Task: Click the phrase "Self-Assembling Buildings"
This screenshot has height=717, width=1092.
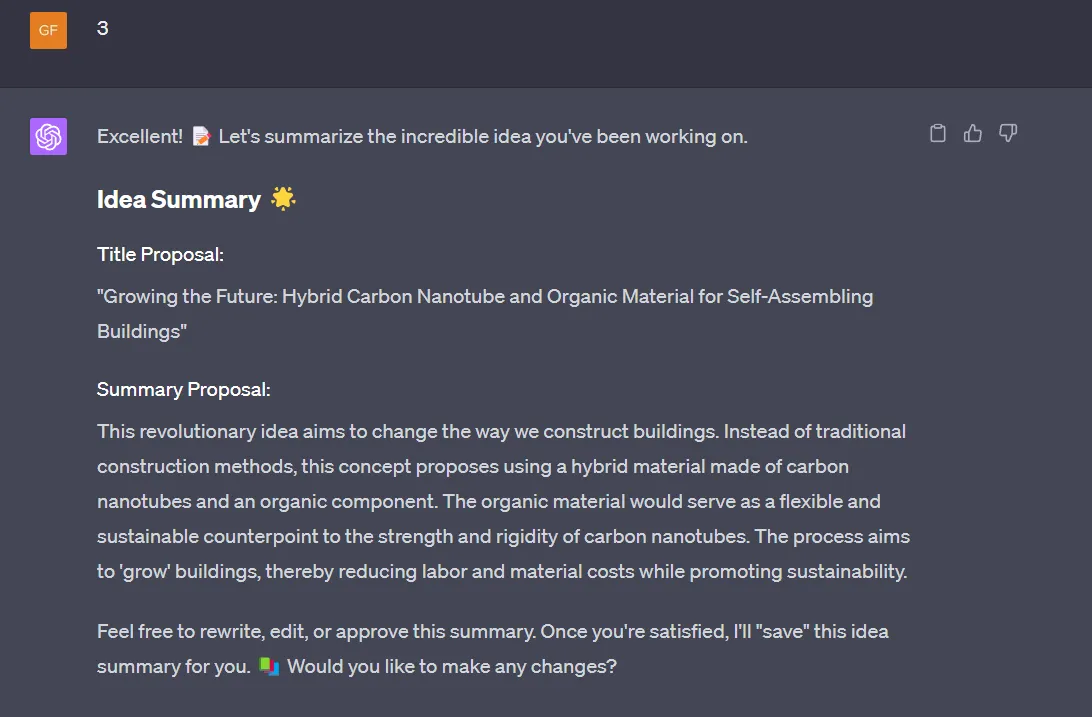Action: [x=800, y=297]
